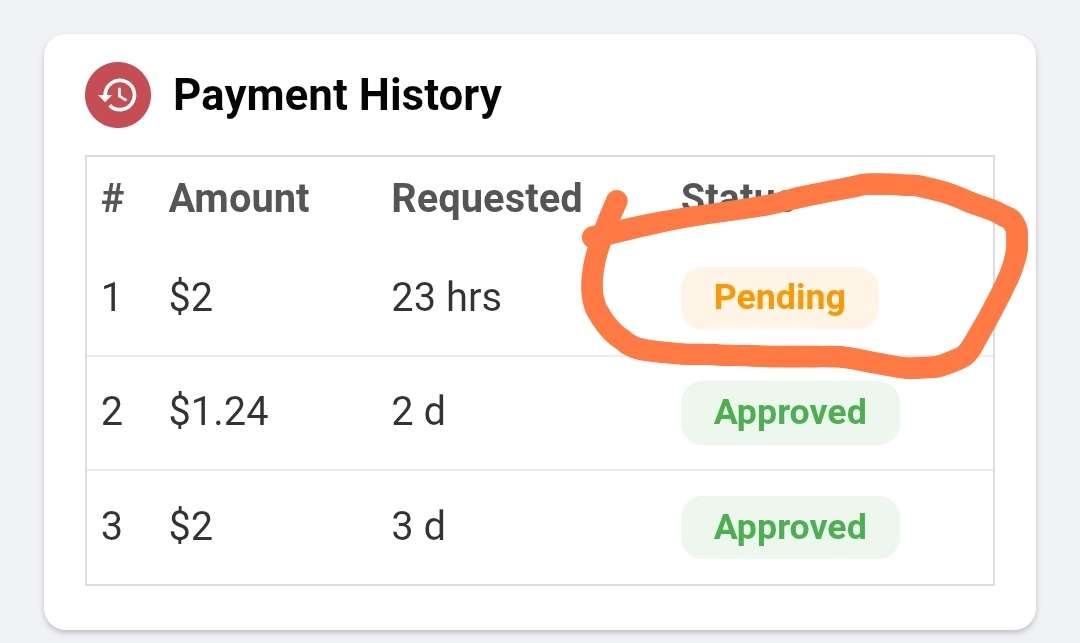Select the $2 amount in row 3
The height and width of the screenshot is (643, 1080).
coord(191,527)
